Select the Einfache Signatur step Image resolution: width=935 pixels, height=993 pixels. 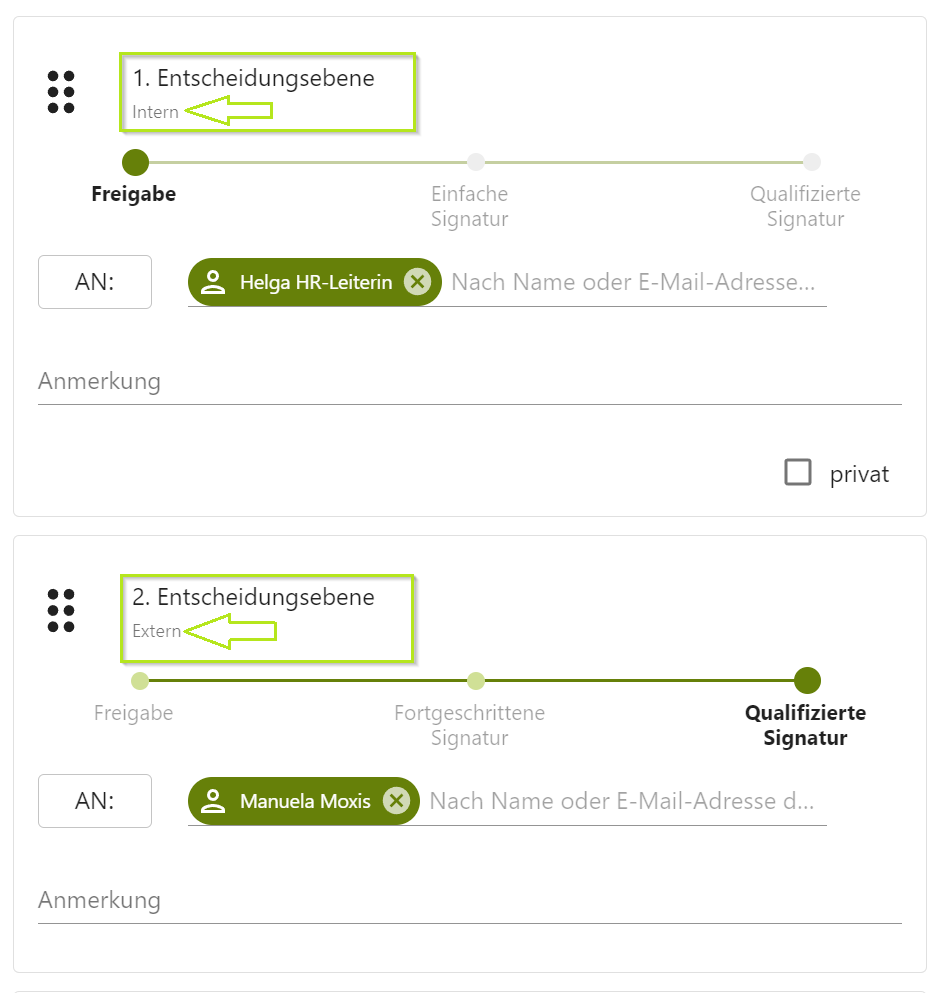[475, 162]
